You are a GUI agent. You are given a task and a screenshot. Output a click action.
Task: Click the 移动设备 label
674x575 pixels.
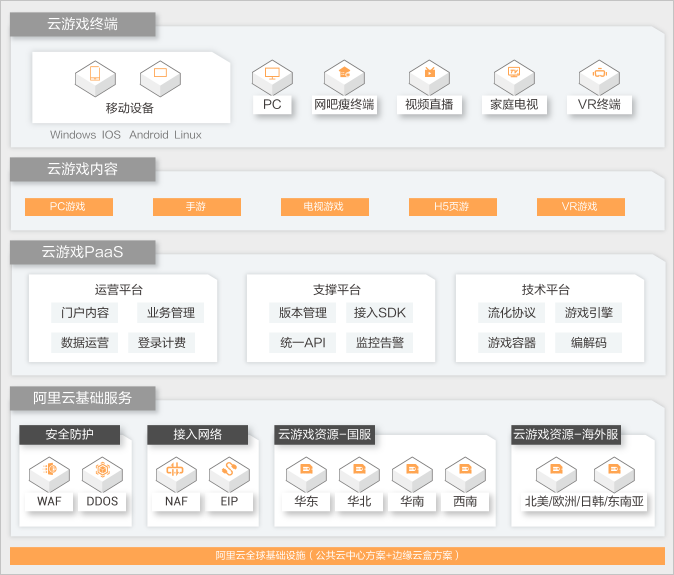[130, 108]
